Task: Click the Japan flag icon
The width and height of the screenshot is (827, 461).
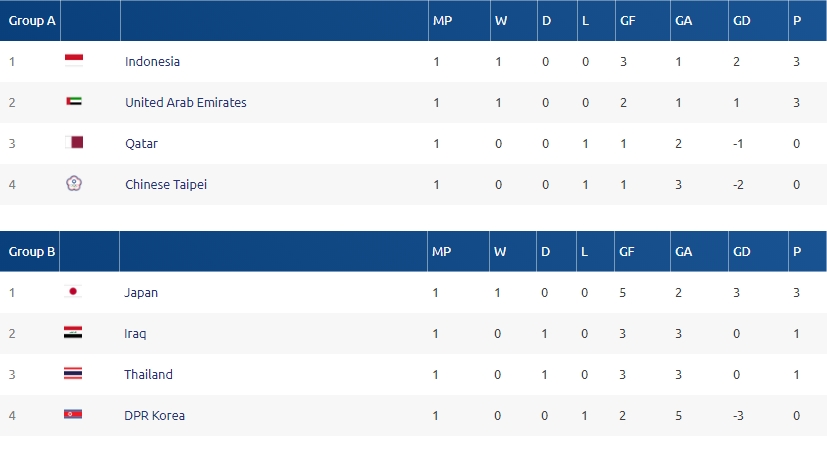Action: [73, 292]
